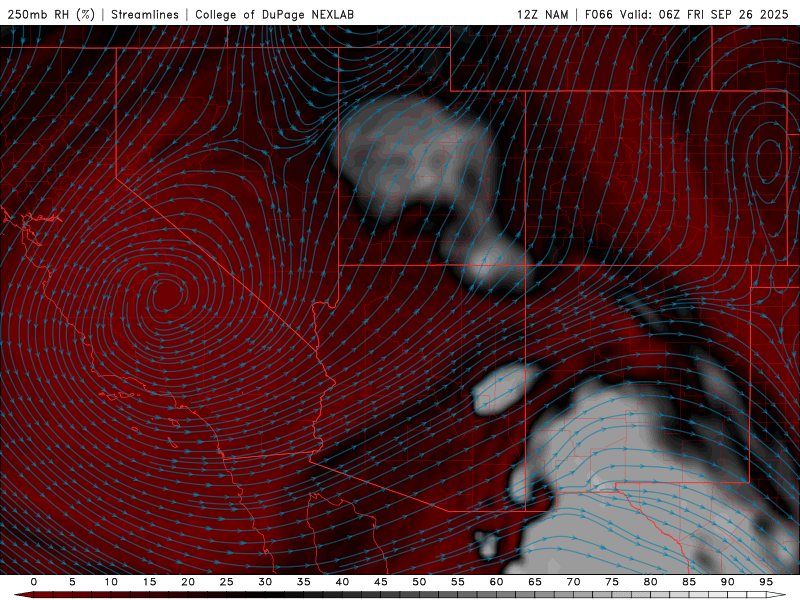Click the colorbar label "35"

[x=304, y=582]
